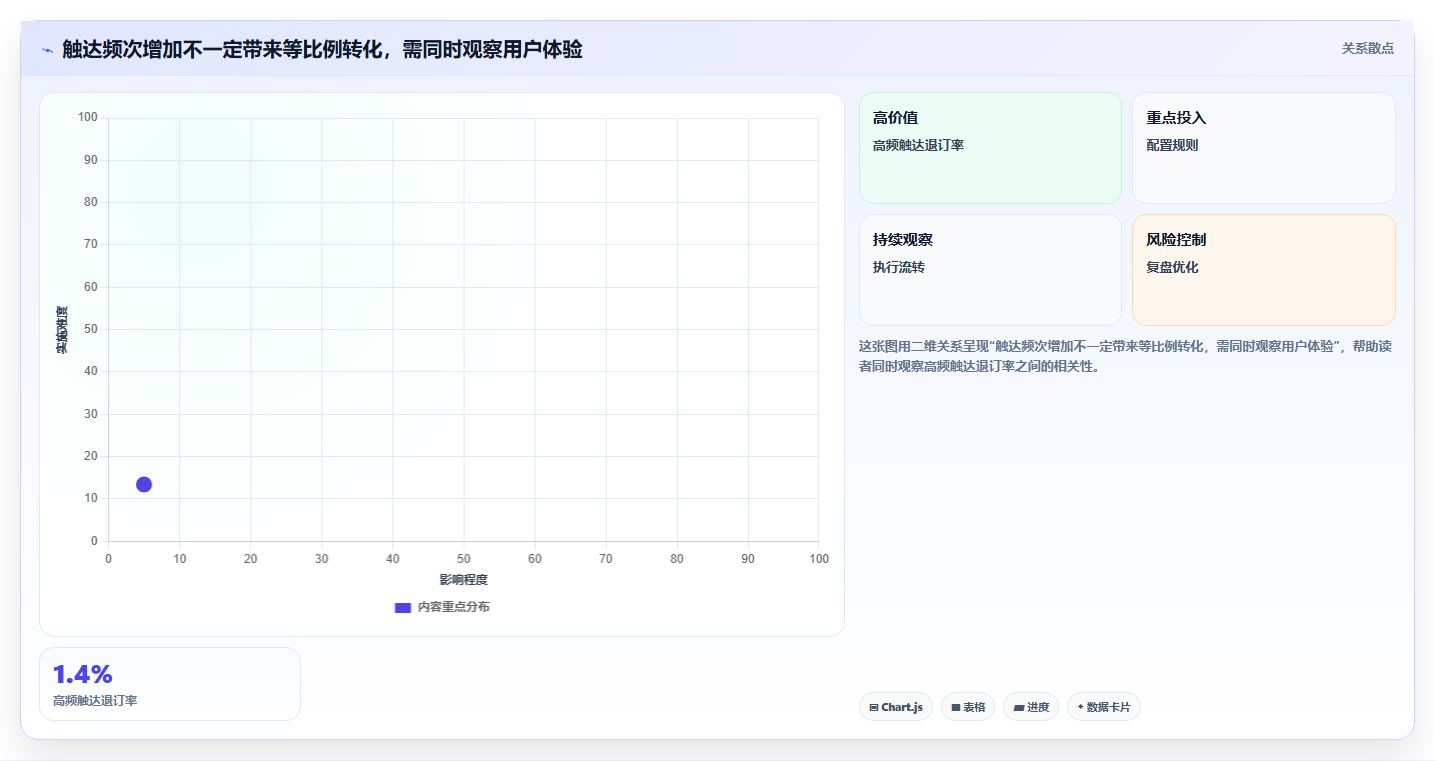Click the 关系散点 label in header
This screenshot has height=761, width=1435.
point(1368,48)
